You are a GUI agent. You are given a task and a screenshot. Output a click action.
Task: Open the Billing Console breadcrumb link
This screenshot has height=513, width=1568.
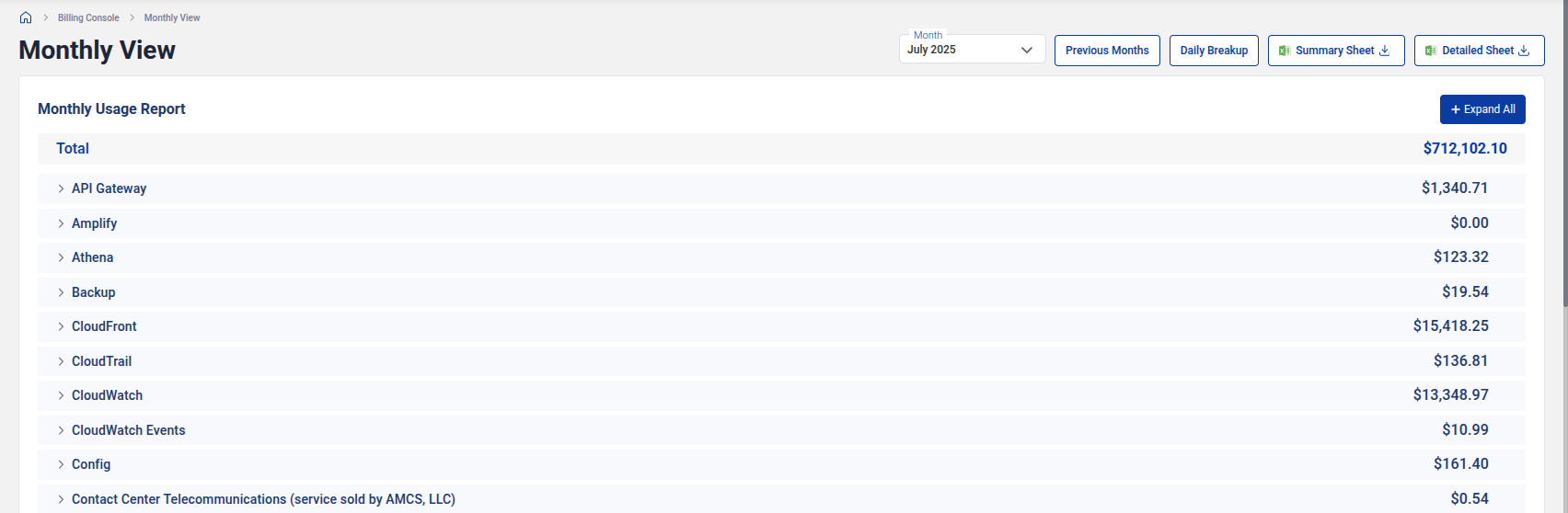point(88,17)
